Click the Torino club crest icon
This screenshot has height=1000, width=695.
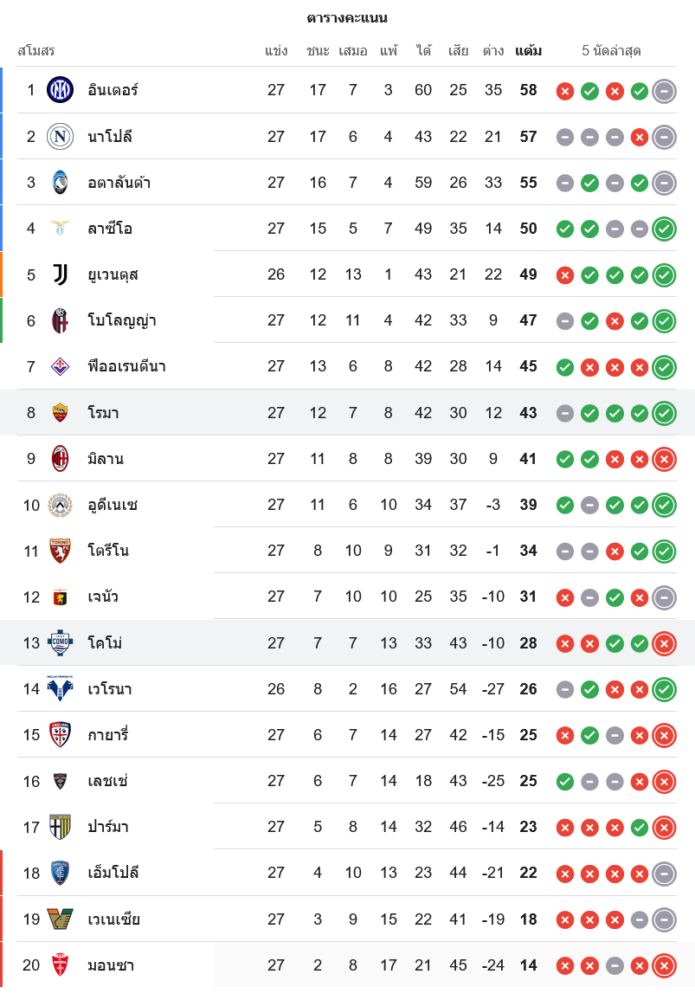click(60, 550)
